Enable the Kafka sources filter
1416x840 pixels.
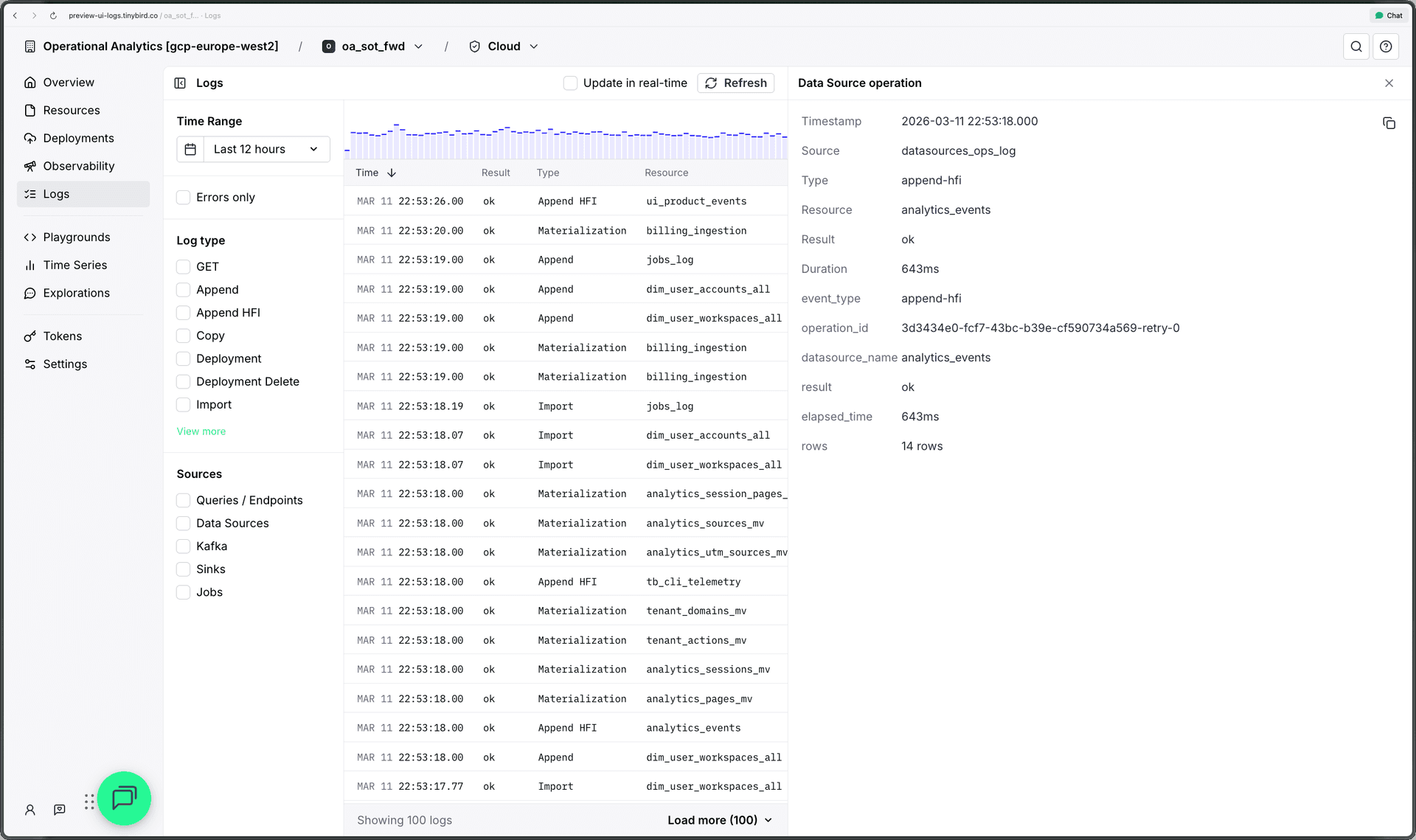183,546
